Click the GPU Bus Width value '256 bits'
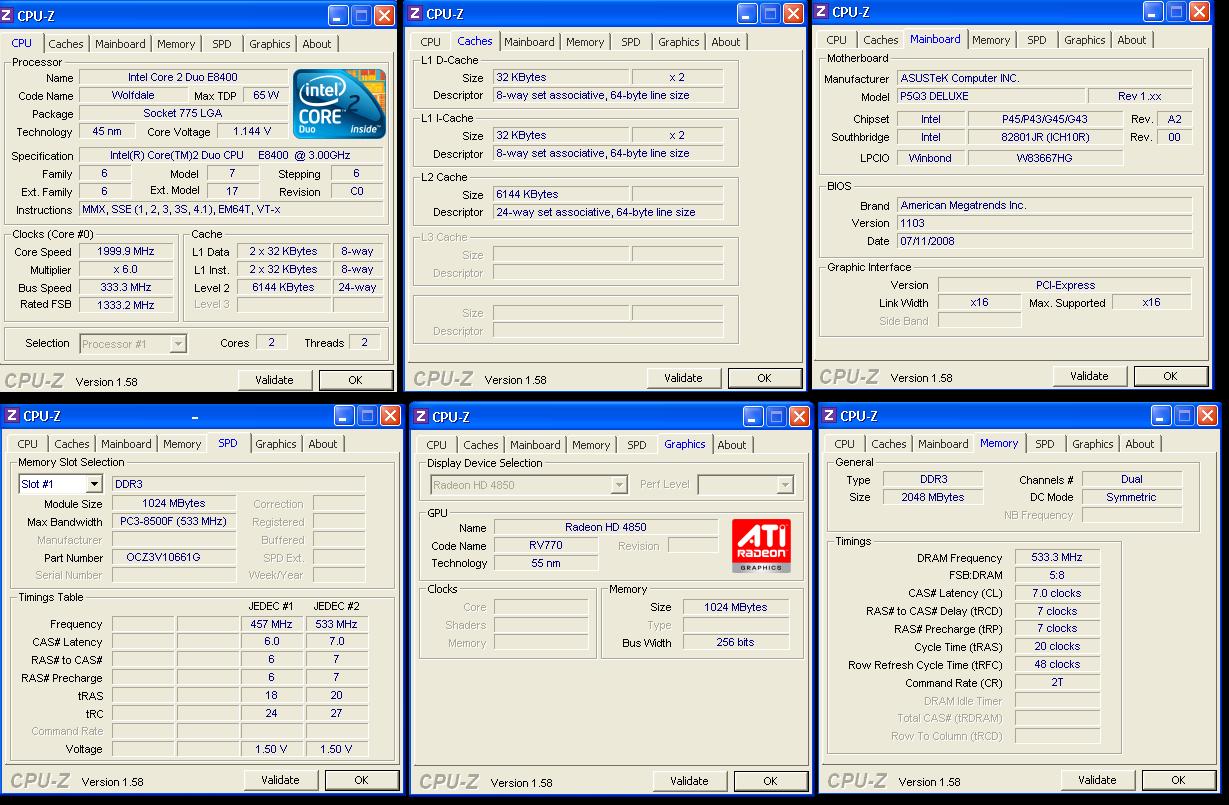This screenshot has height=805, width=1229. coord(735,643)
